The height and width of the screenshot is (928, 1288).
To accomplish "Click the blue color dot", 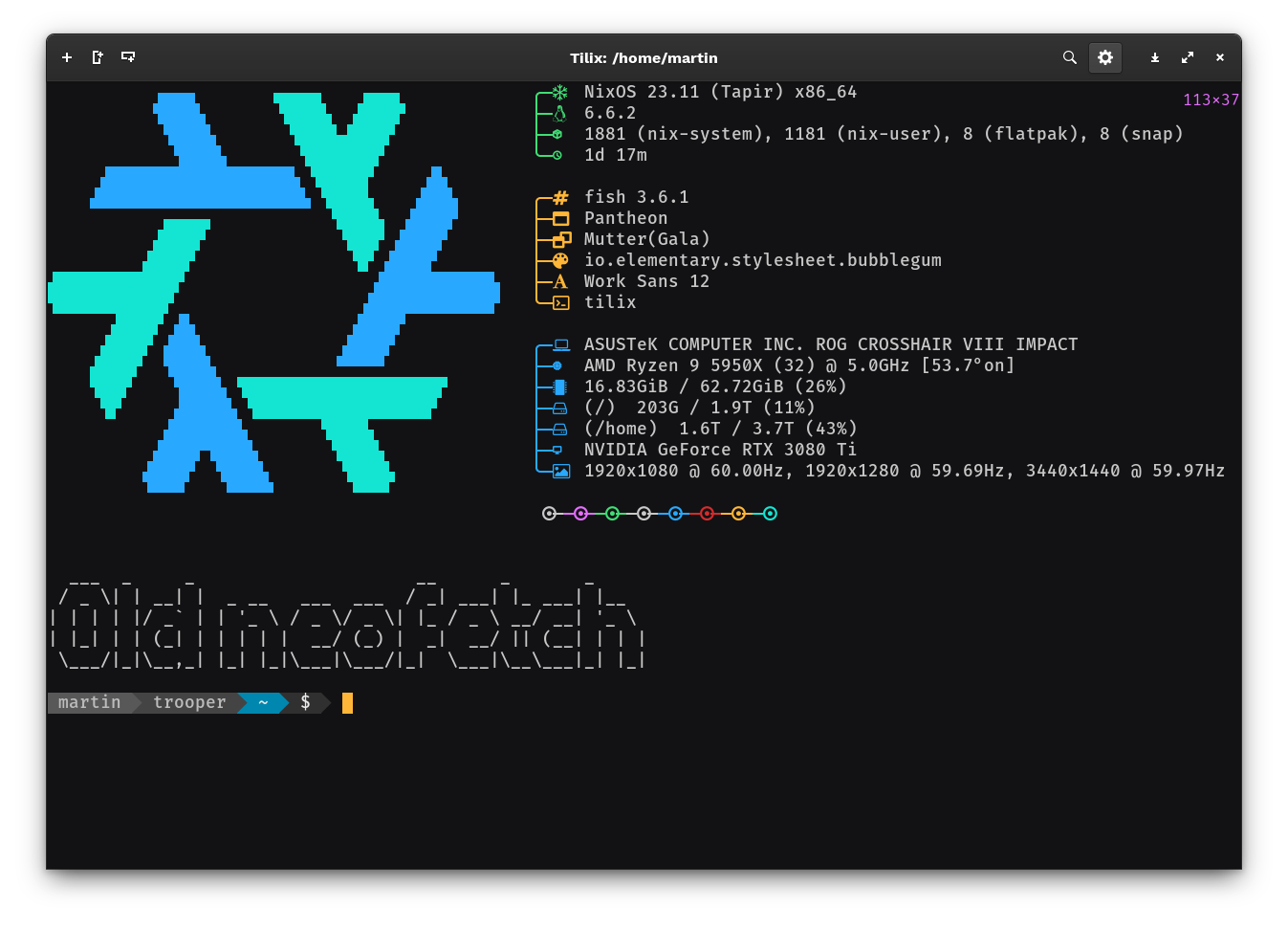I will coord(675,514).
